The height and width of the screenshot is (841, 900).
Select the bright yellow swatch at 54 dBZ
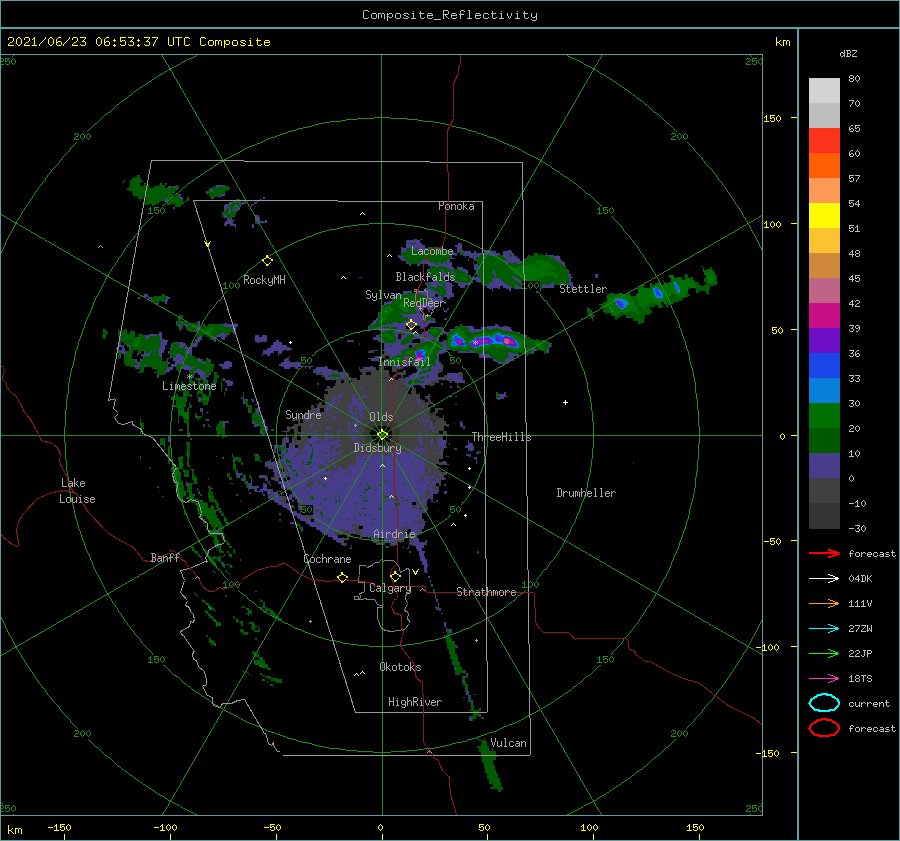(824, 215)
